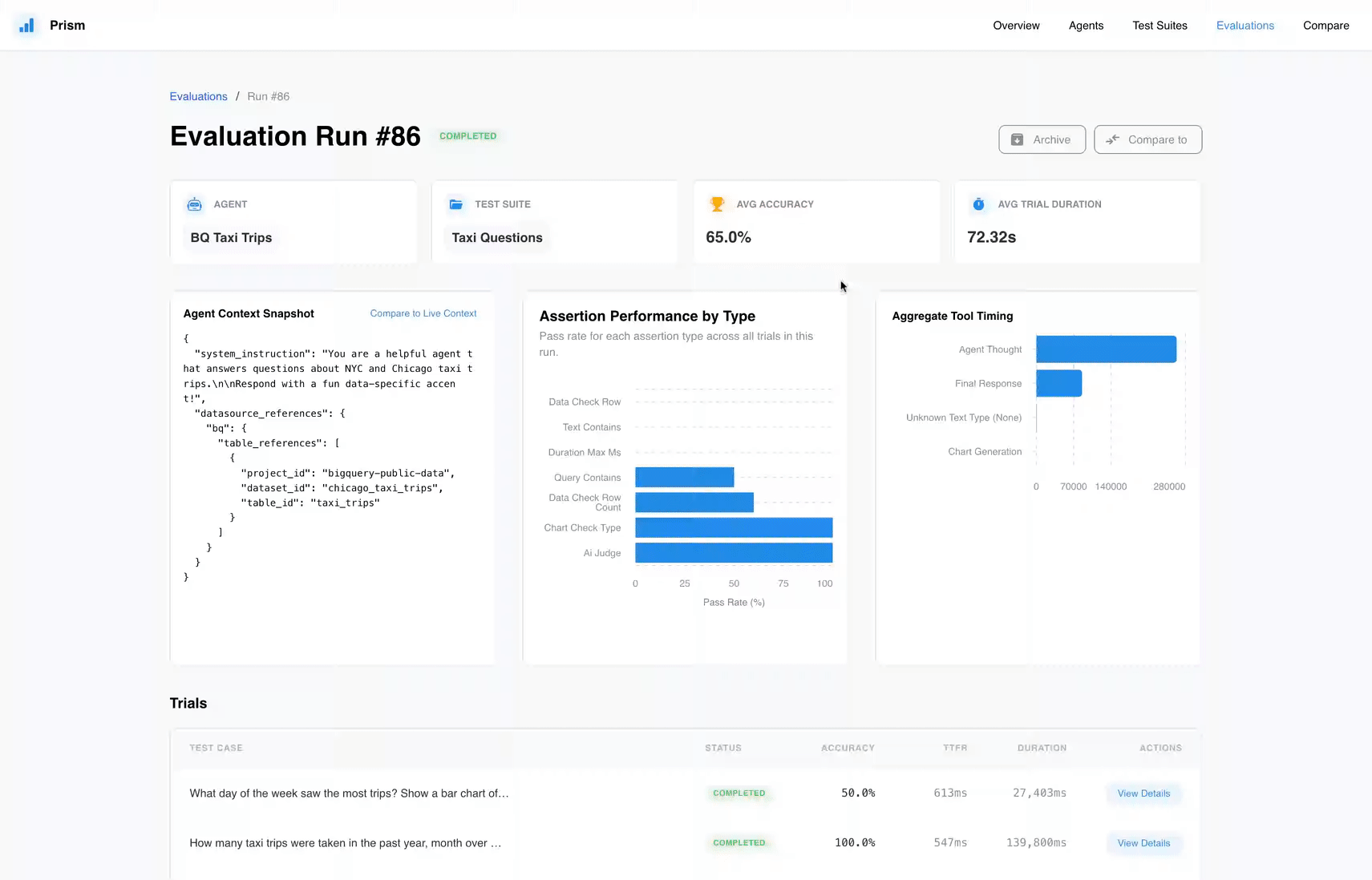Viewport: 1372px width, 880px height.
Task: Click the Test Suite folder icon
Action: (x=455, y=204)
